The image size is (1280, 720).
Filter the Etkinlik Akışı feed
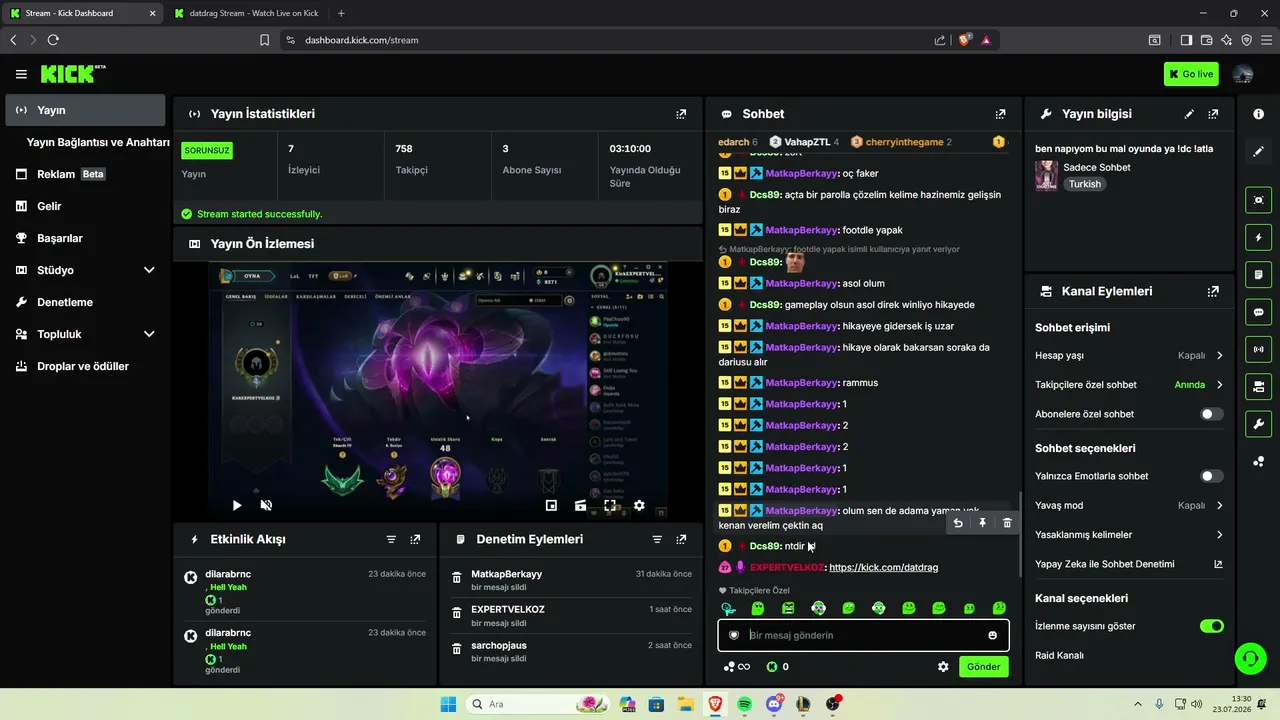[391, 539]
